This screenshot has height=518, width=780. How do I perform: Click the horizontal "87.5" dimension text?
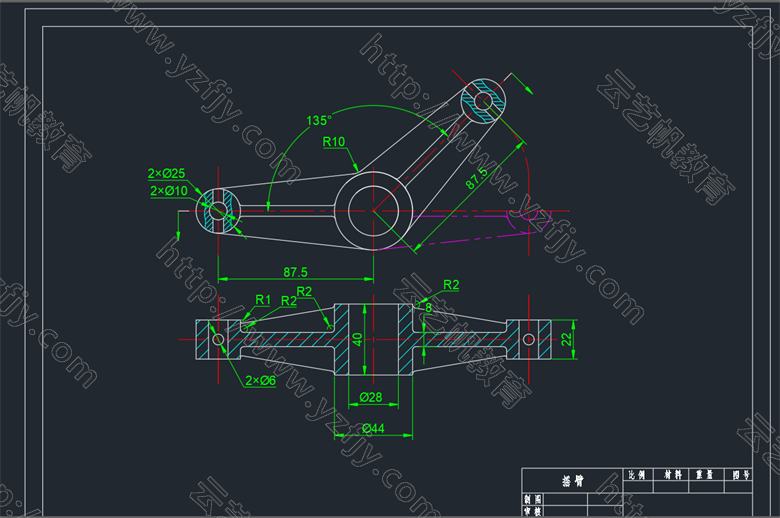click(x=295, y=272)
